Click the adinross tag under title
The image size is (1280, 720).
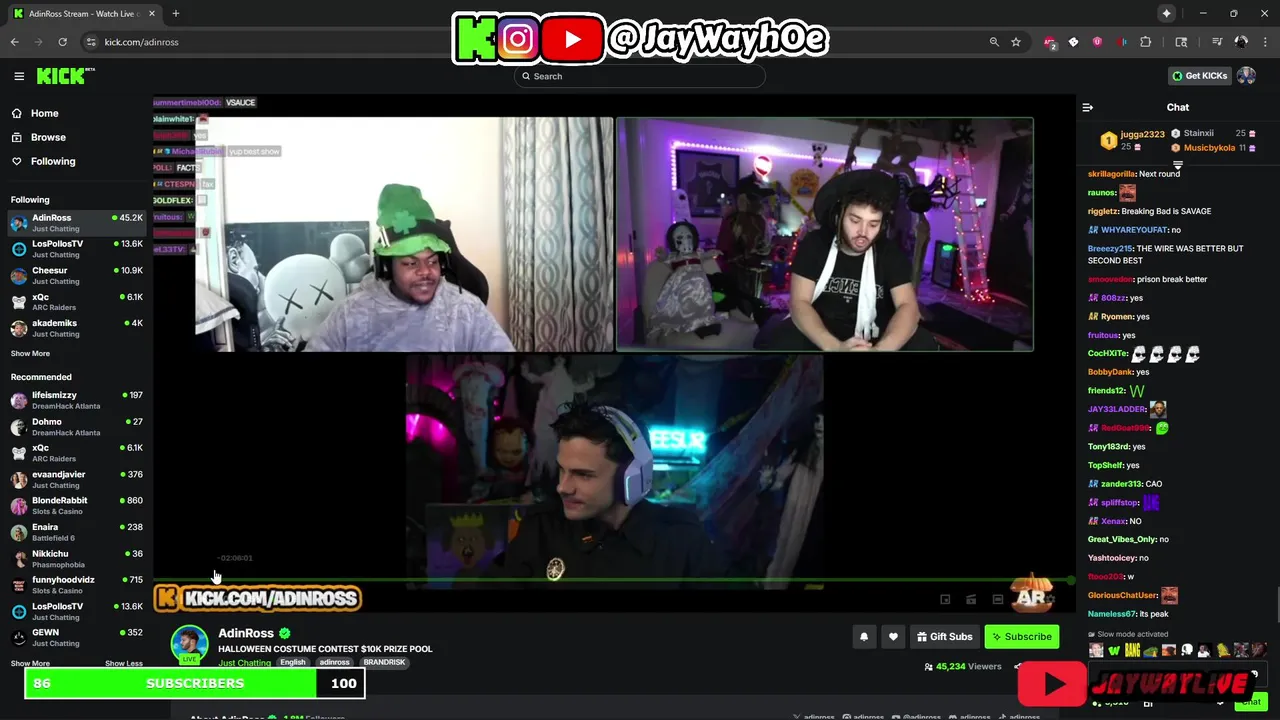335,662
